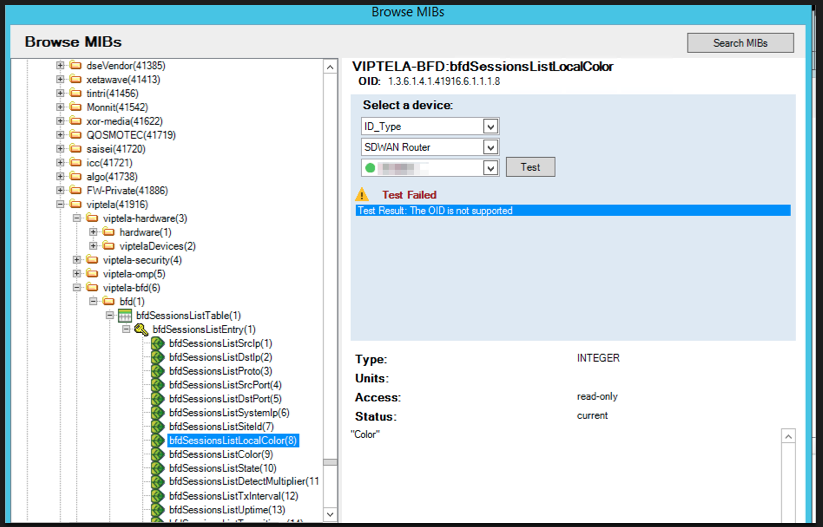Viewport: 823px width, 527px height.
Task: Click the OID value 1.3.6.1.4.1.41916.6.1.1.1.8
Action: [x=444, y=81]
